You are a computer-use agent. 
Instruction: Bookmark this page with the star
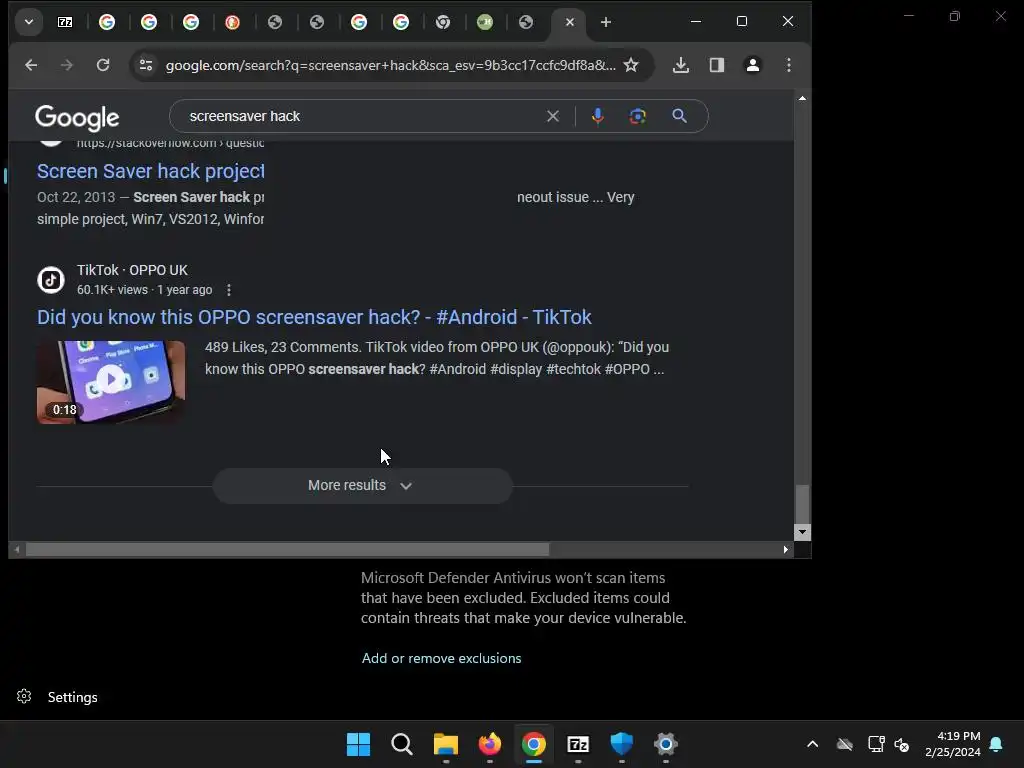pyautogui.click(x=631, y=65)
